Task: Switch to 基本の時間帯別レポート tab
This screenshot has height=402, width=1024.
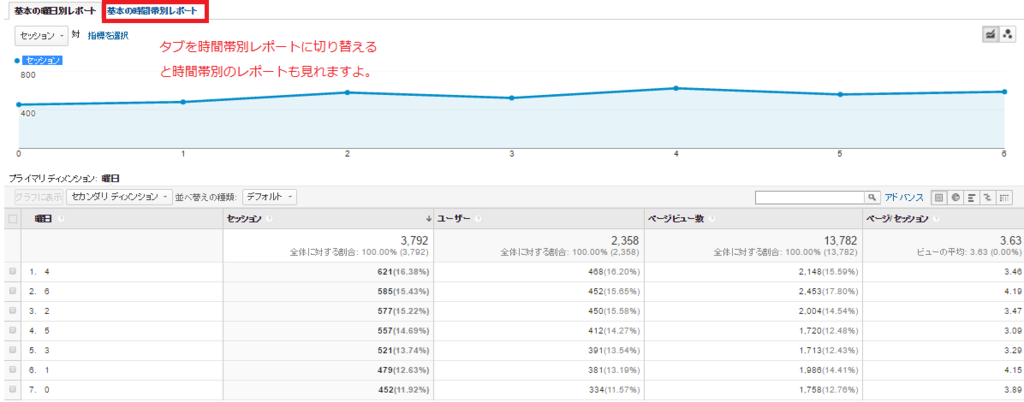Action: (x=152, y=11)
